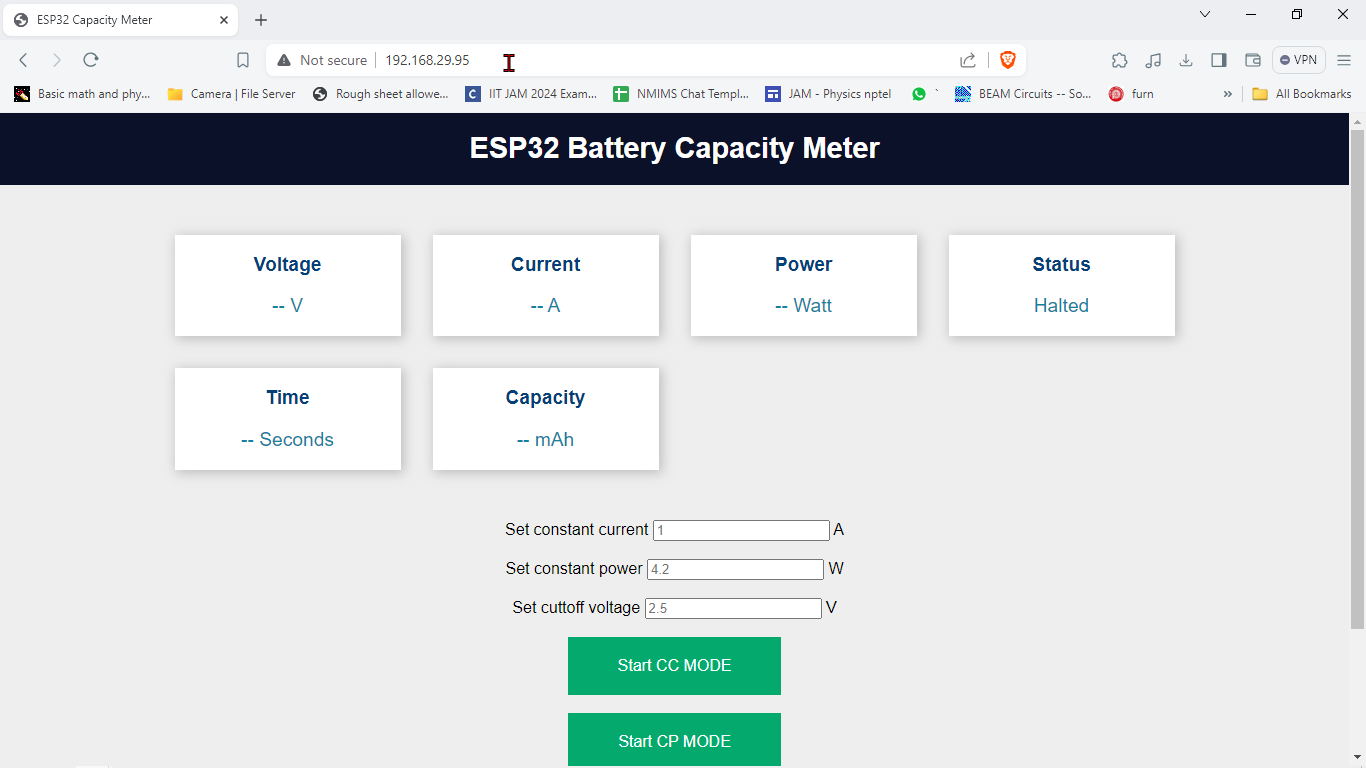
Task: Click the Set constant current input field
Action: click(741, 530)
